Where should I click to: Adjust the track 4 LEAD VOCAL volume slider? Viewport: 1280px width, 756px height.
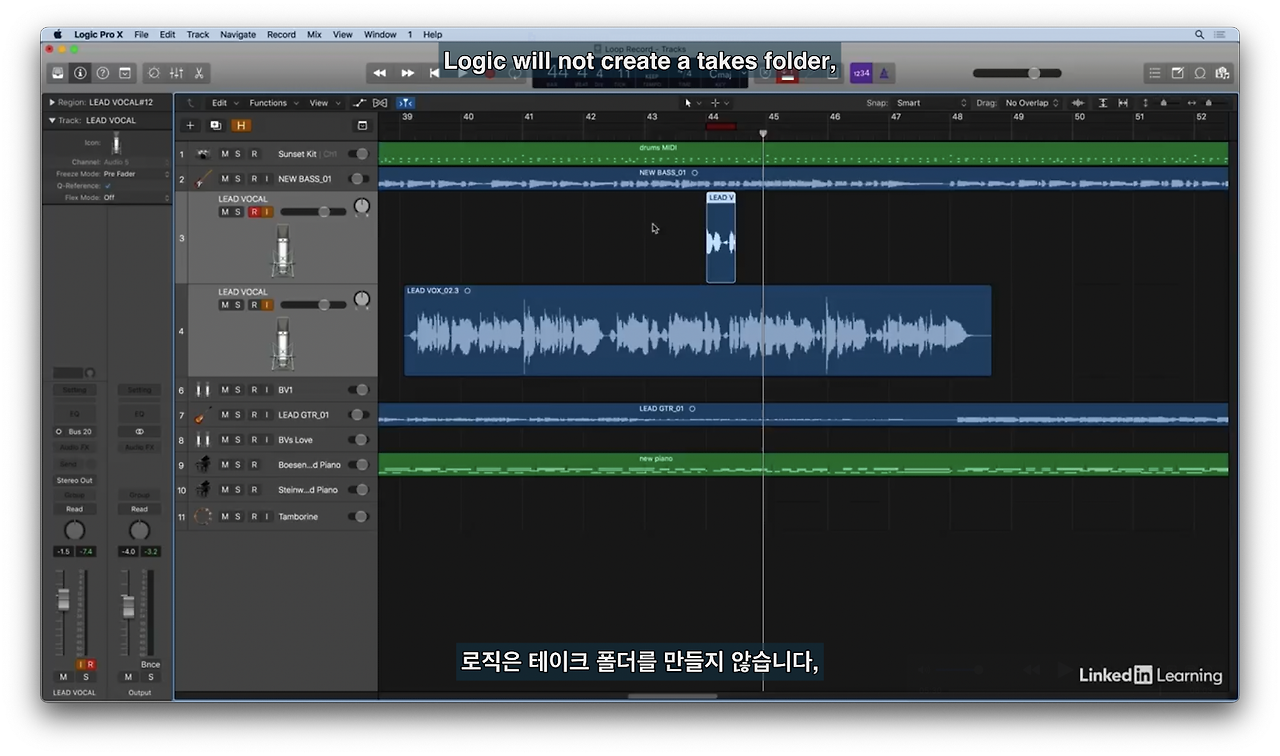pyautogui.click(x=313, y=305)
